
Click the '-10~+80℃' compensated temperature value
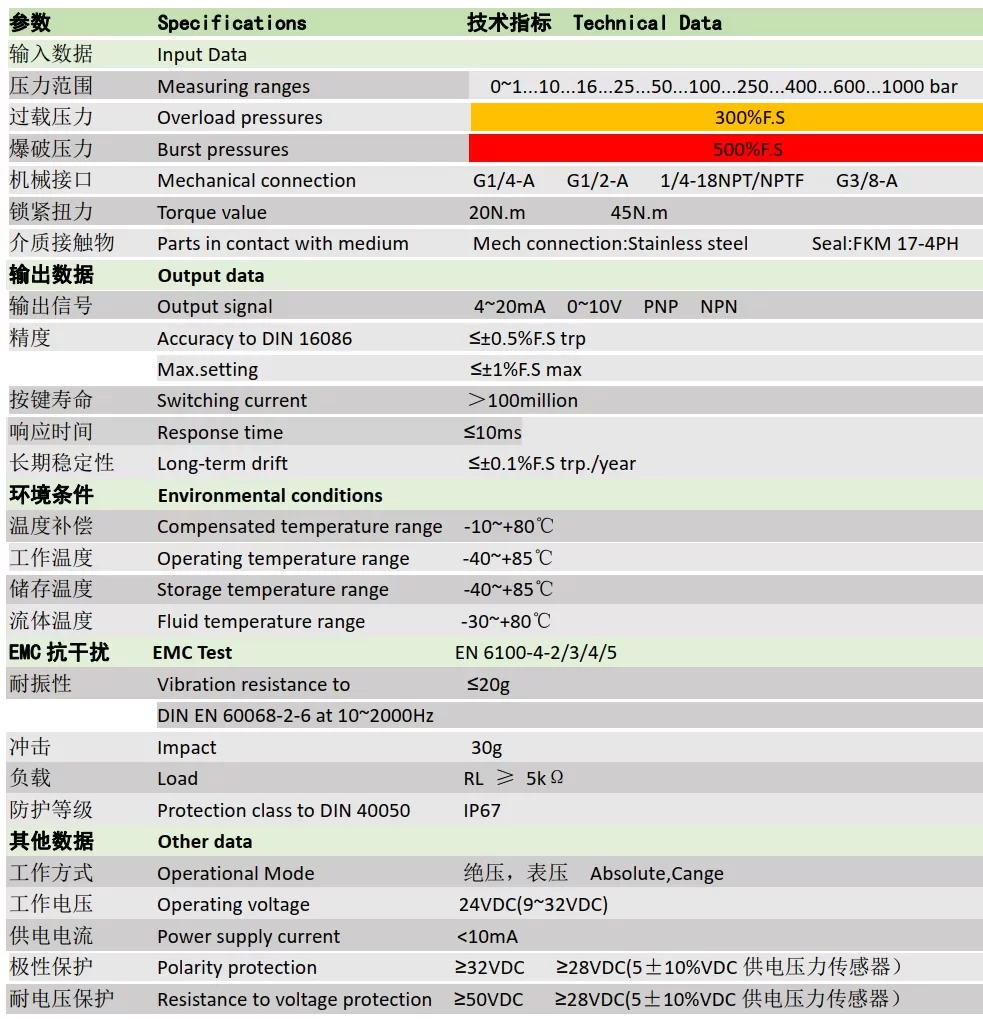tap(508, 526)
